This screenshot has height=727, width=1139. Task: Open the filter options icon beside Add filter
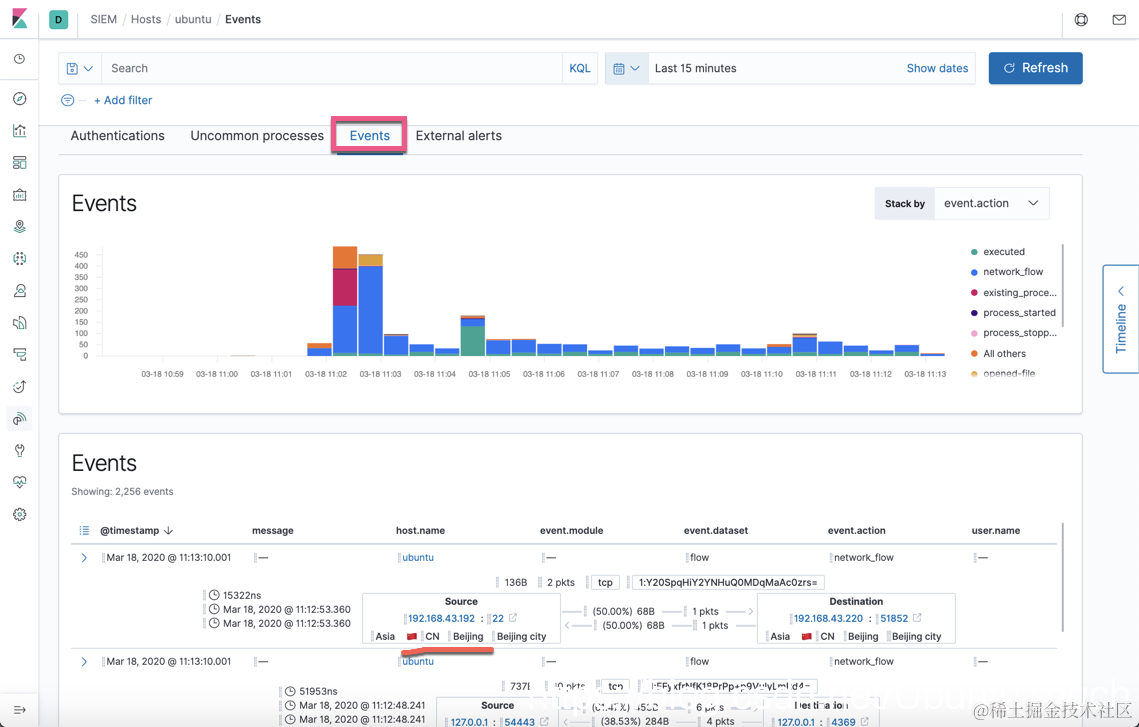tap(68, 100)
